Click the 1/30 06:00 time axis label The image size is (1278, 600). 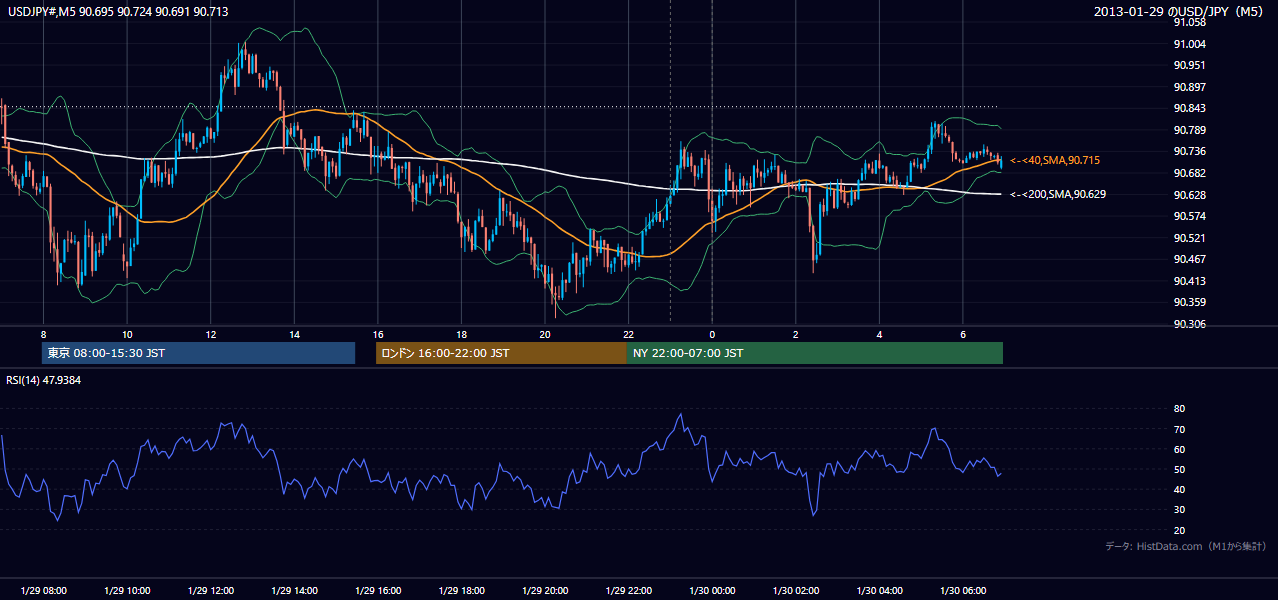pos(962,591)
